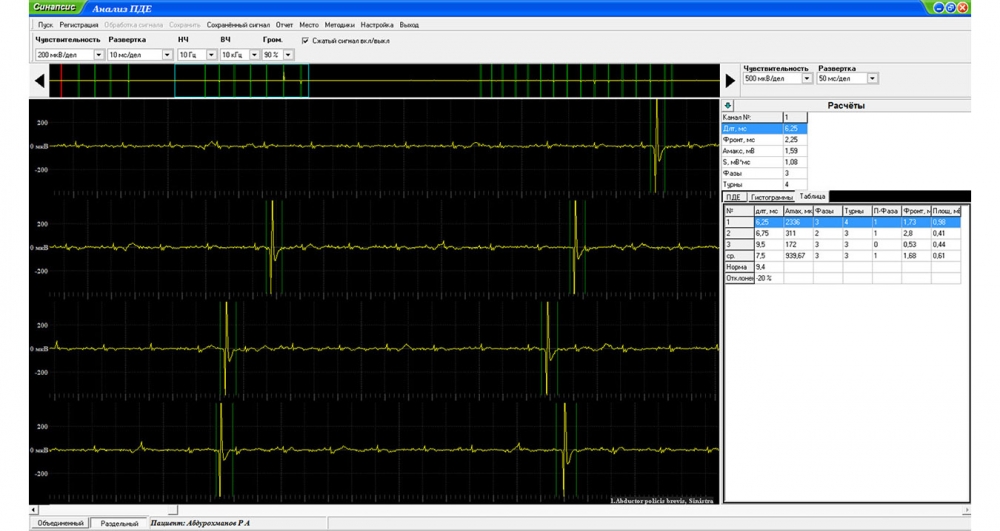Click the Раздельный view button
Viewport: 1000px width, 531px height.
(118, 523)
